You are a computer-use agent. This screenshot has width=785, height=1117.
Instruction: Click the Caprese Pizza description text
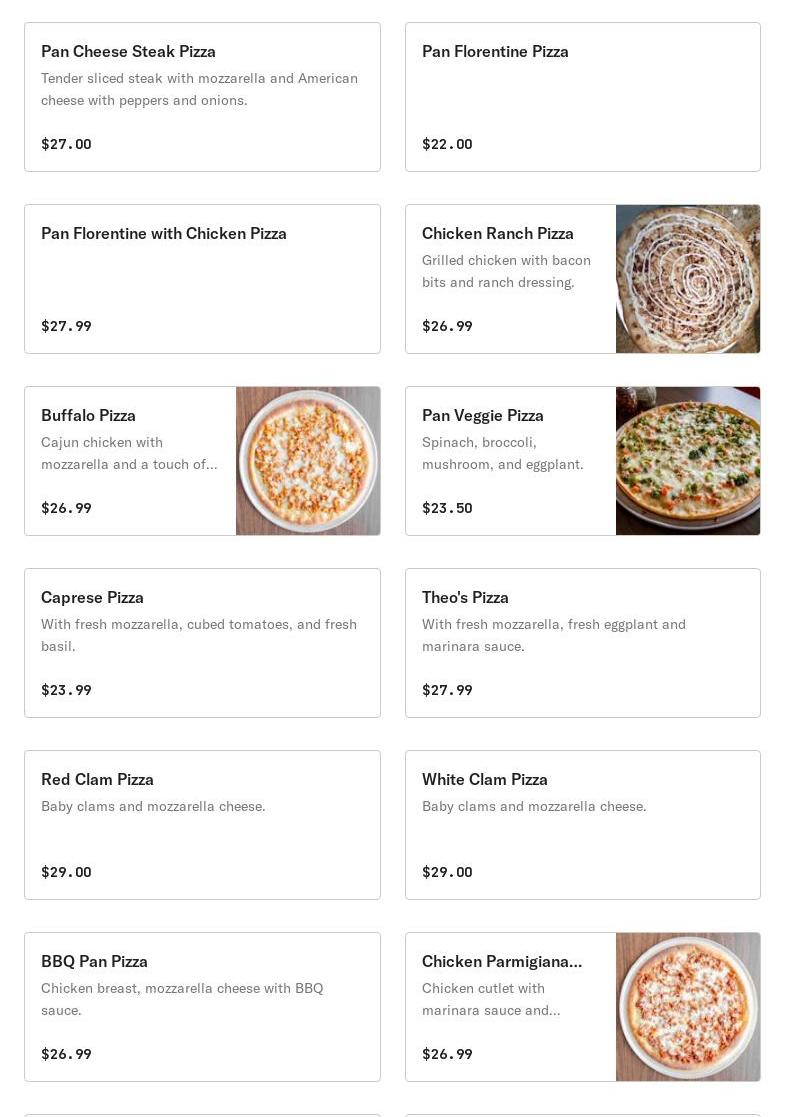click(x=199, y=635)
